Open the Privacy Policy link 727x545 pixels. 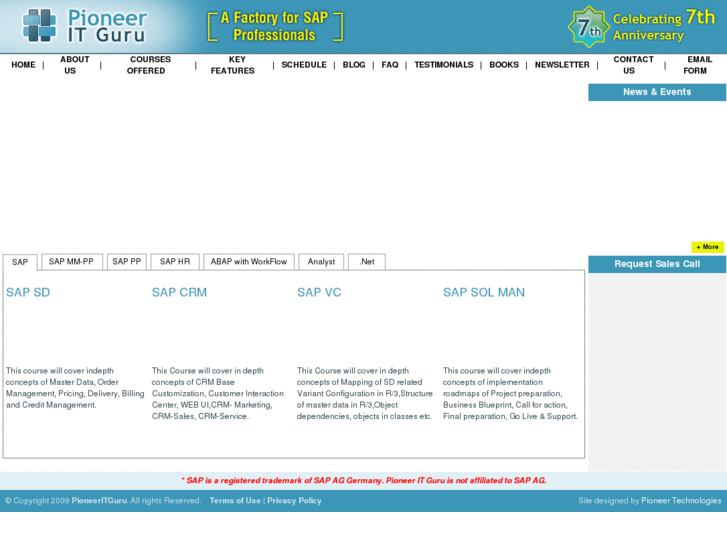294,501
